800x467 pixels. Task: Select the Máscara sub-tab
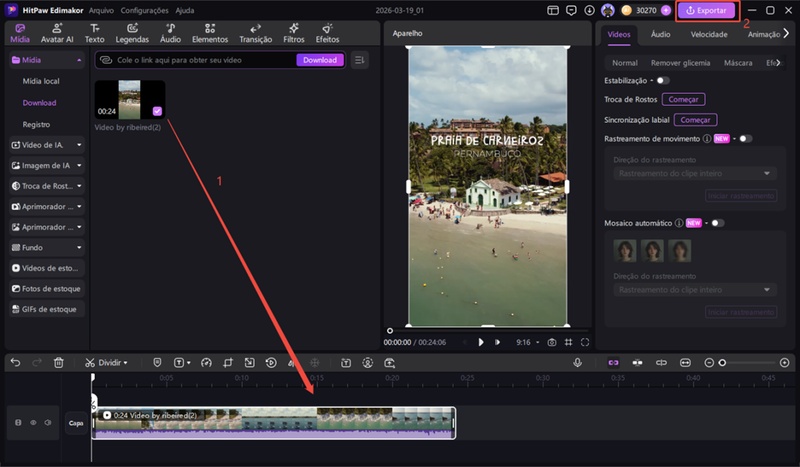tap(738, 63)
